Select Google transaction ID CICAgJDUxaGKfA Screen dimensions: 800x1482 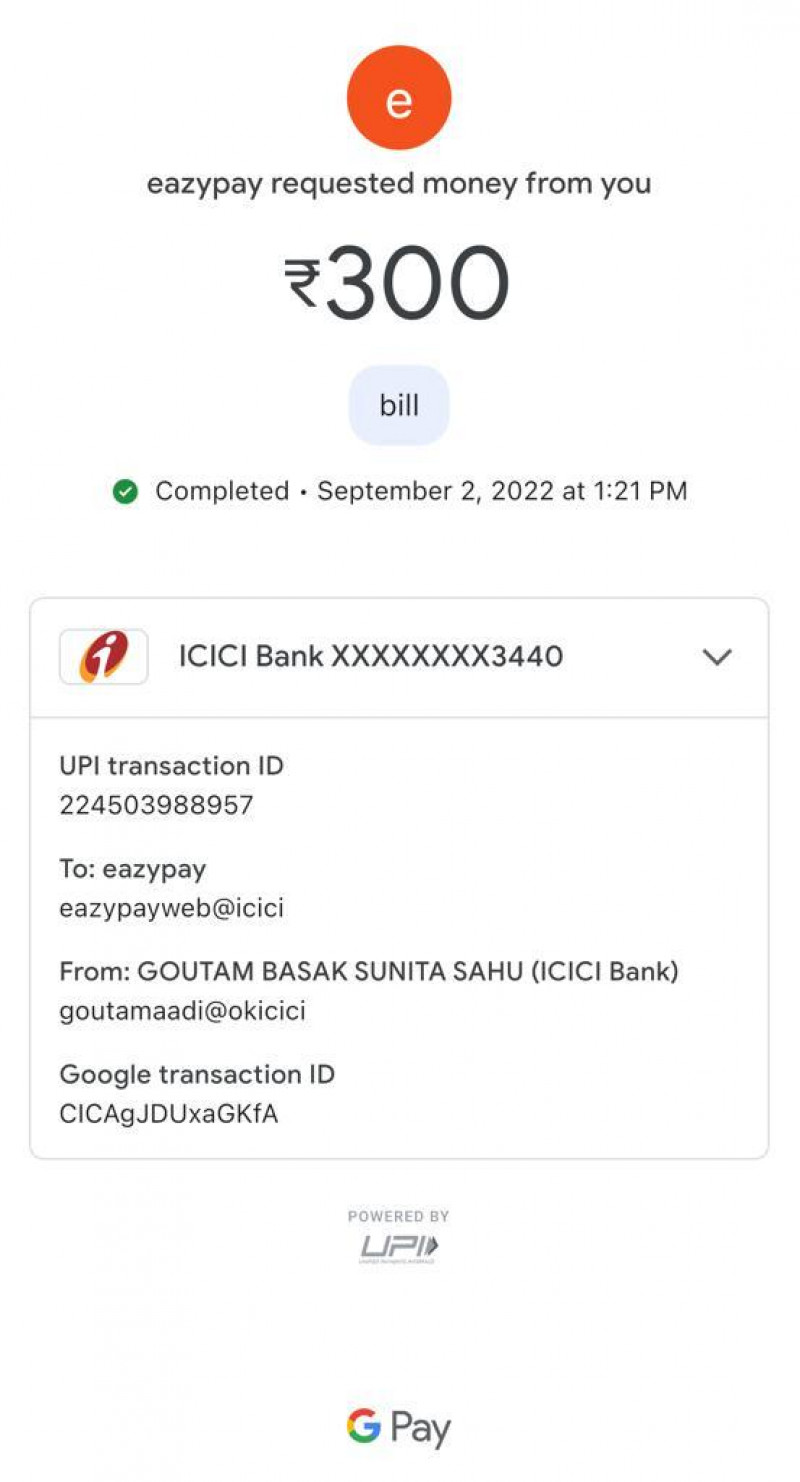click(169, 1114)
